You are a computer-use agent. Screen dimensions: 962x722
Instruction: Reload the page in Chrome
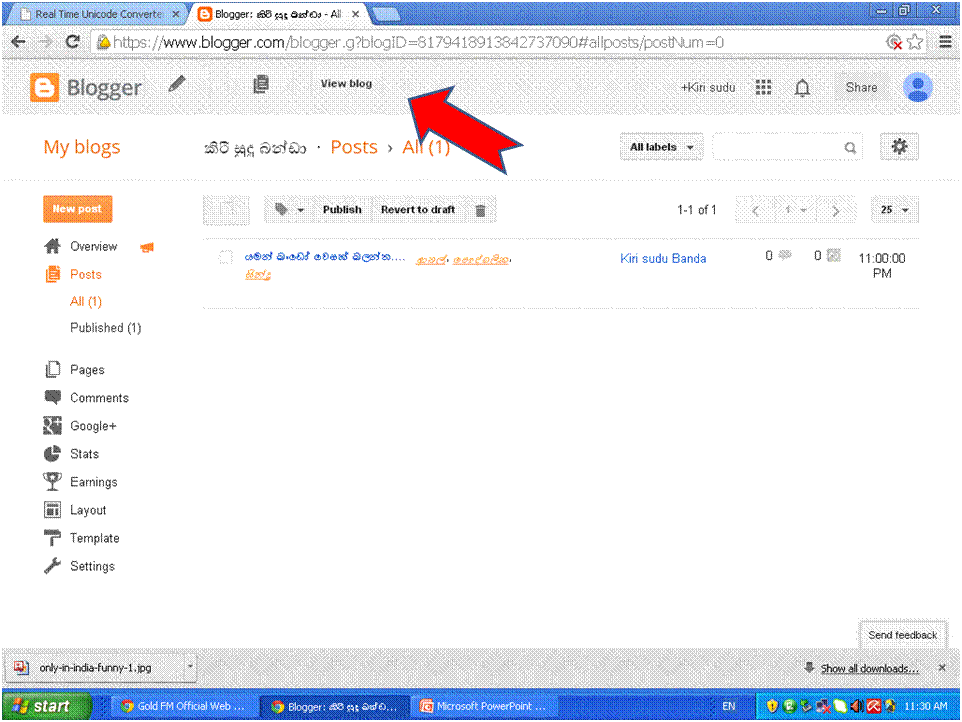point(72,42)
